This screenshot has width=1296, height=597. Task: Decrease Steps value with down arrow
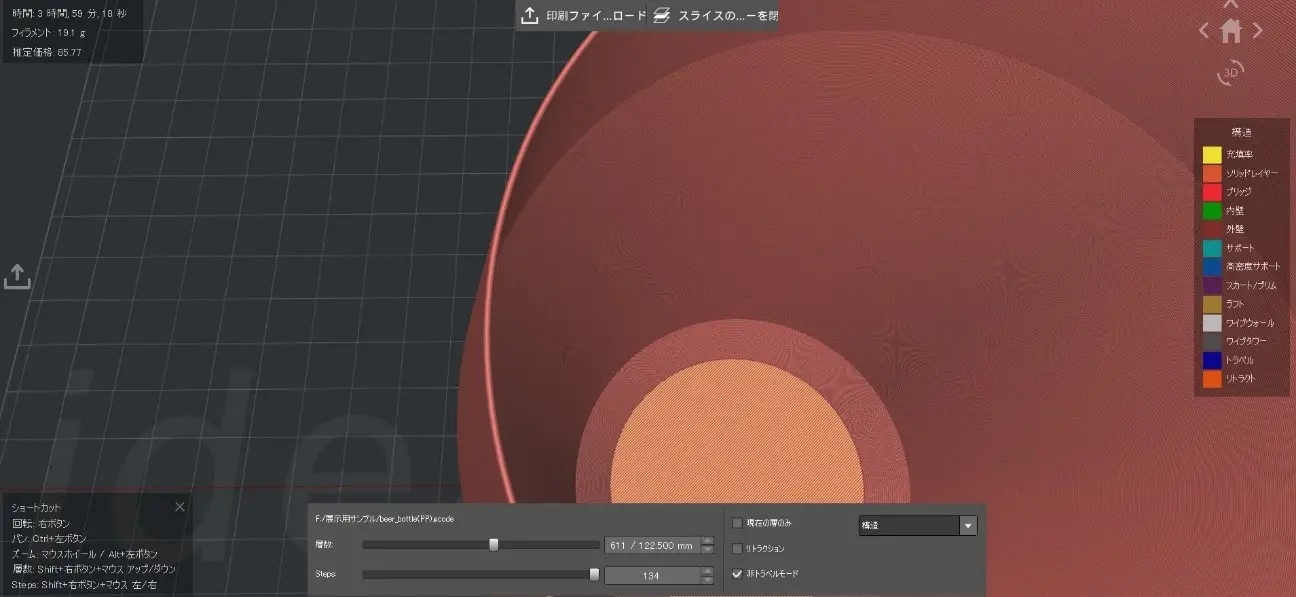pyautogui.click(x=708, y=580)
